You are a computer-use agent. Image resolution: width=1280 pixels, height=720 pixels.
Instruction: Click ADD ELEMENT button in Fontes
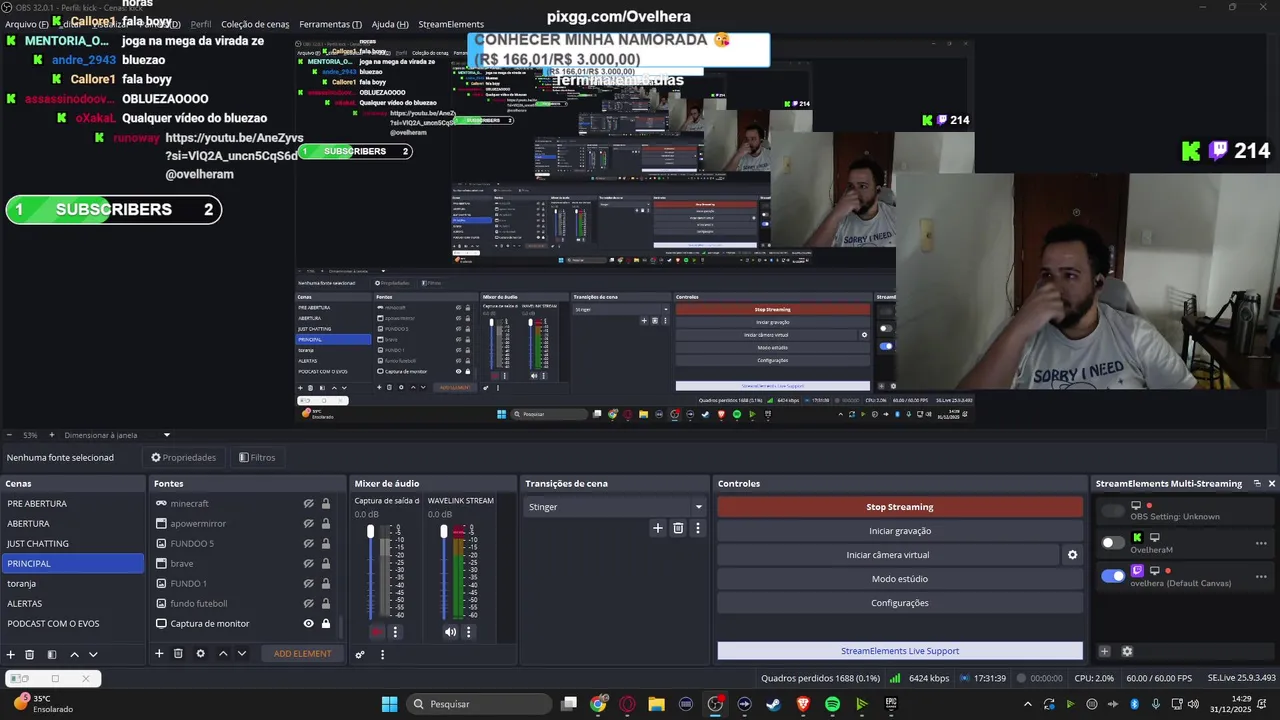[303, 654]
